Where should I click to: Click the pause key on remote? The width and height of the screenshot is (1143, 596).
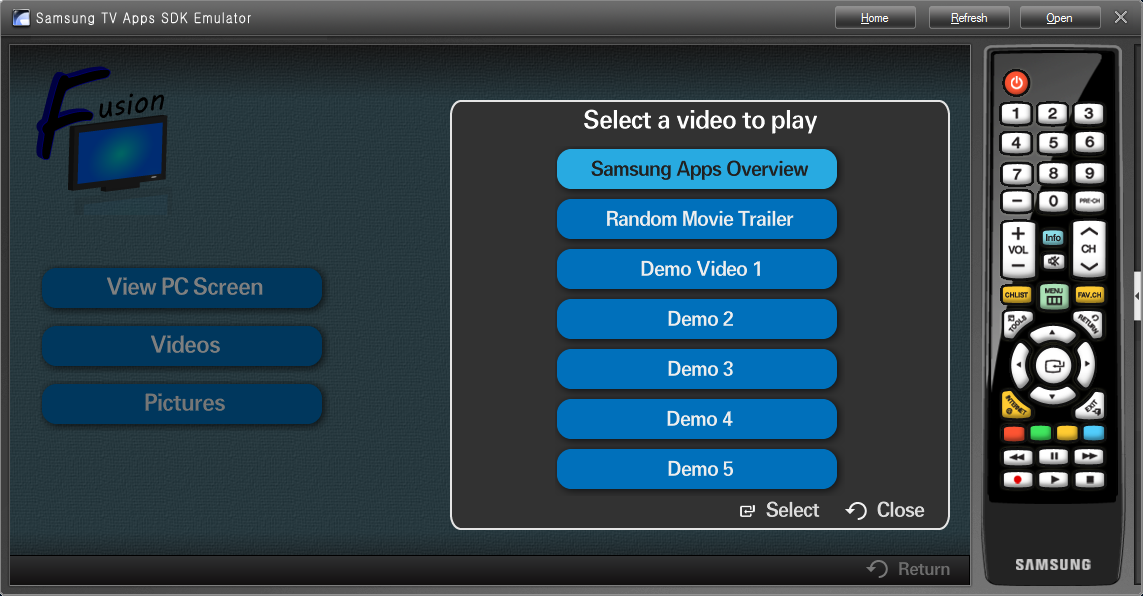click(x=1053, y=457)
